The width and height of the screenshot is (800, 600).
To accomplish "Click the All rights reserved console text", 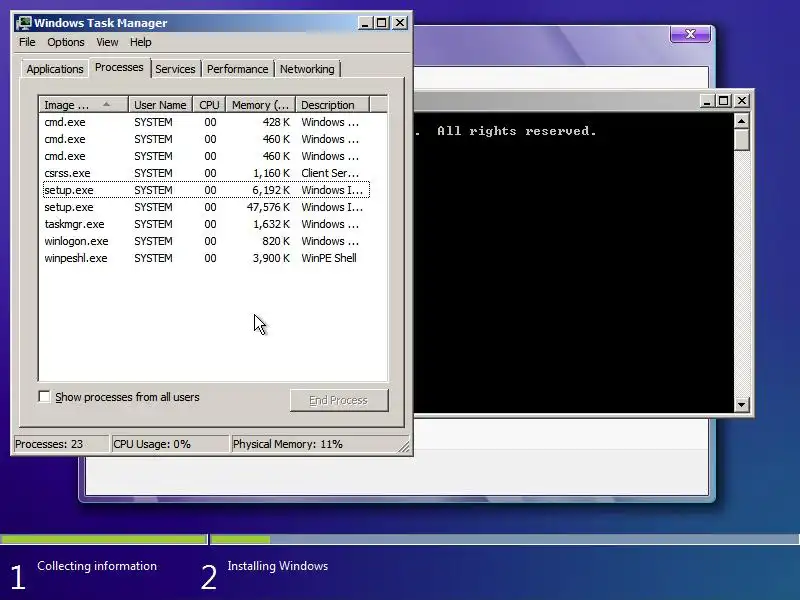I will [x=517, y=131].
